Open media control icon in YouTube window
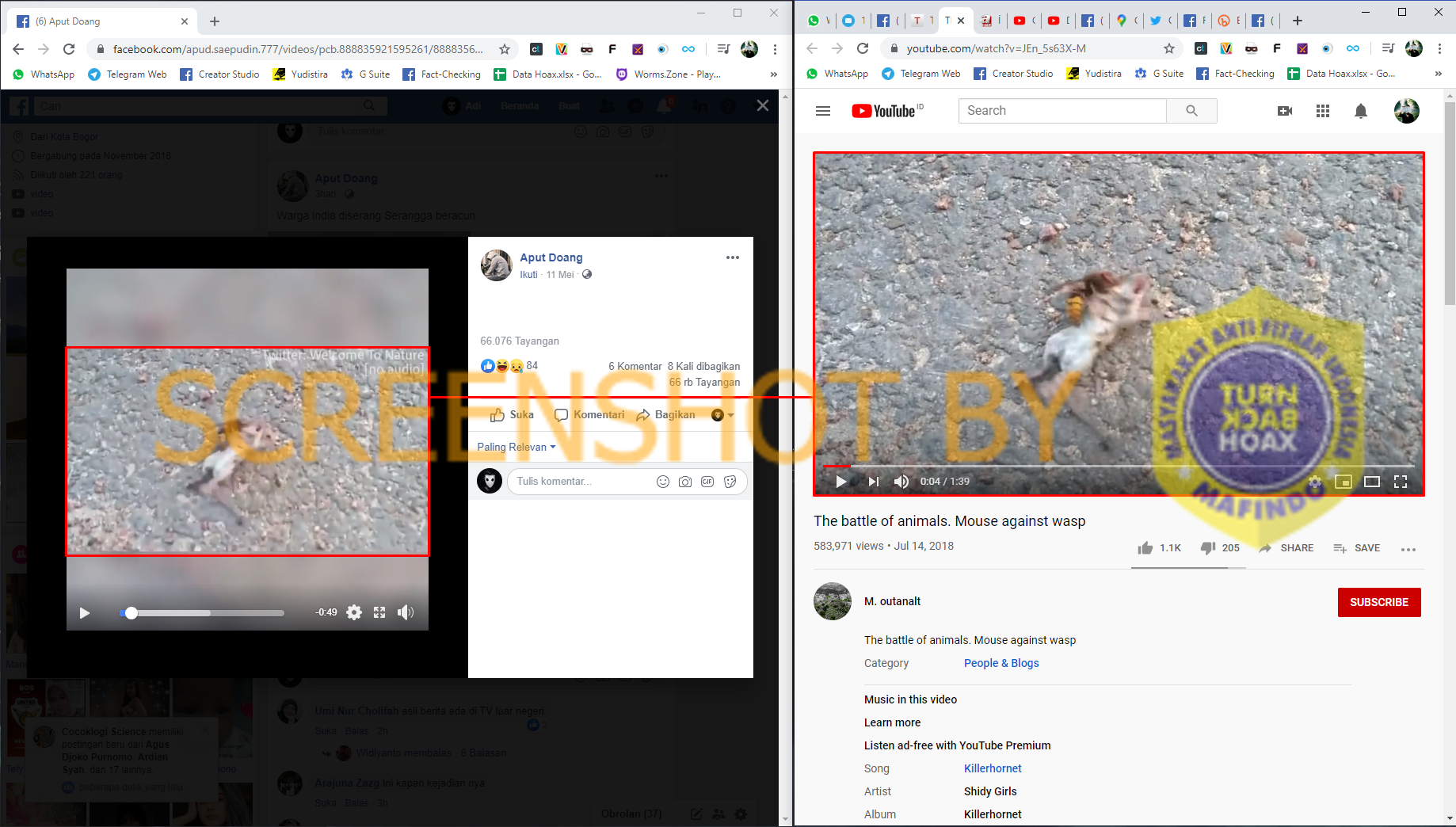Image resolution: width=1456 pixels, height=827 pixels. (1388, 48)
